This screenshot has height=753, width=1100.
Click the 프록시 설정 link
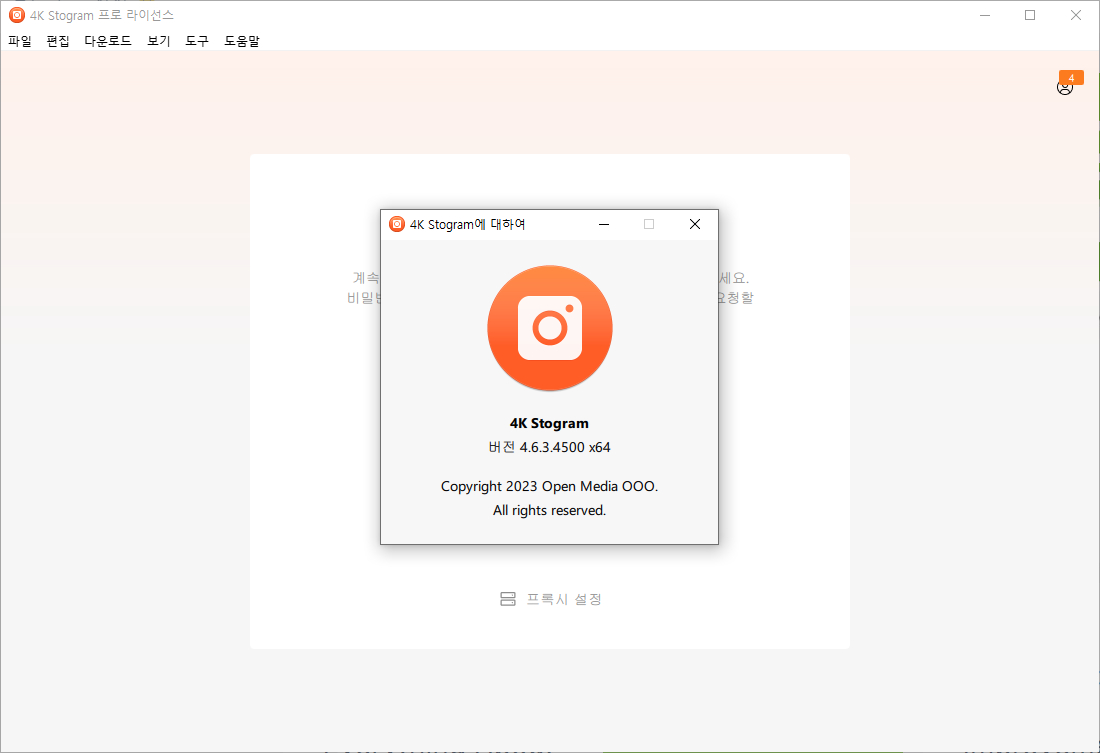tap(564, 599)
